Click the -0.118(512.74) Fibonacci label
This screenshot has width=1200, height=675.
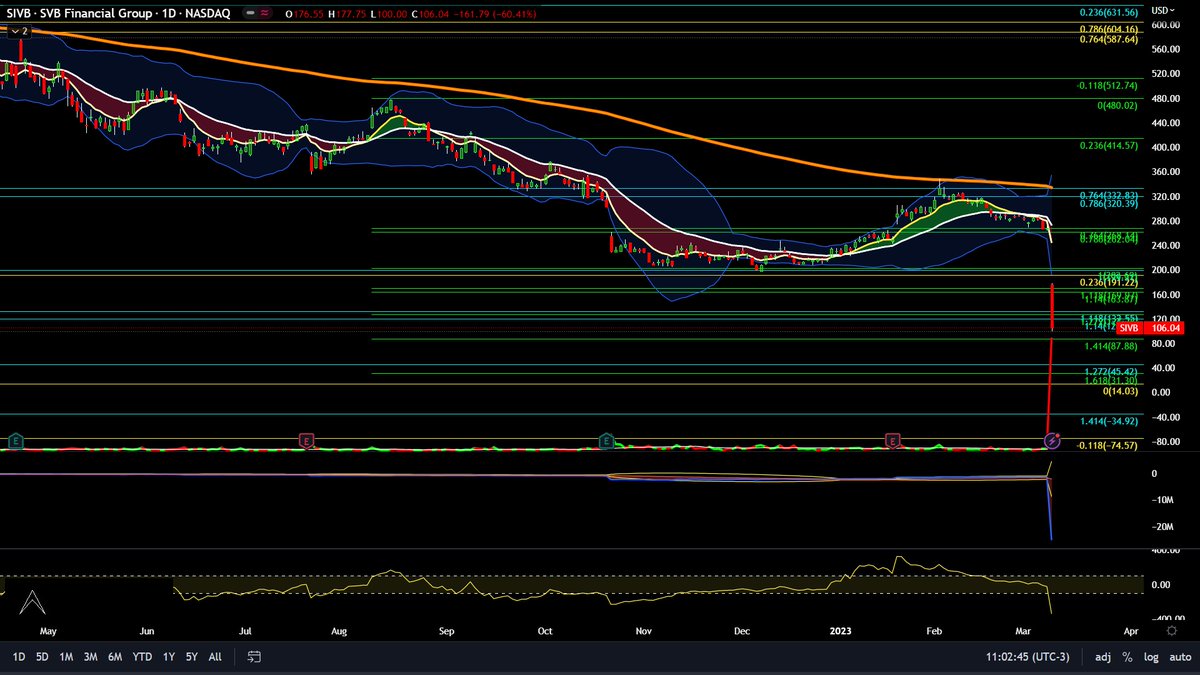(x=1107, y=85)
